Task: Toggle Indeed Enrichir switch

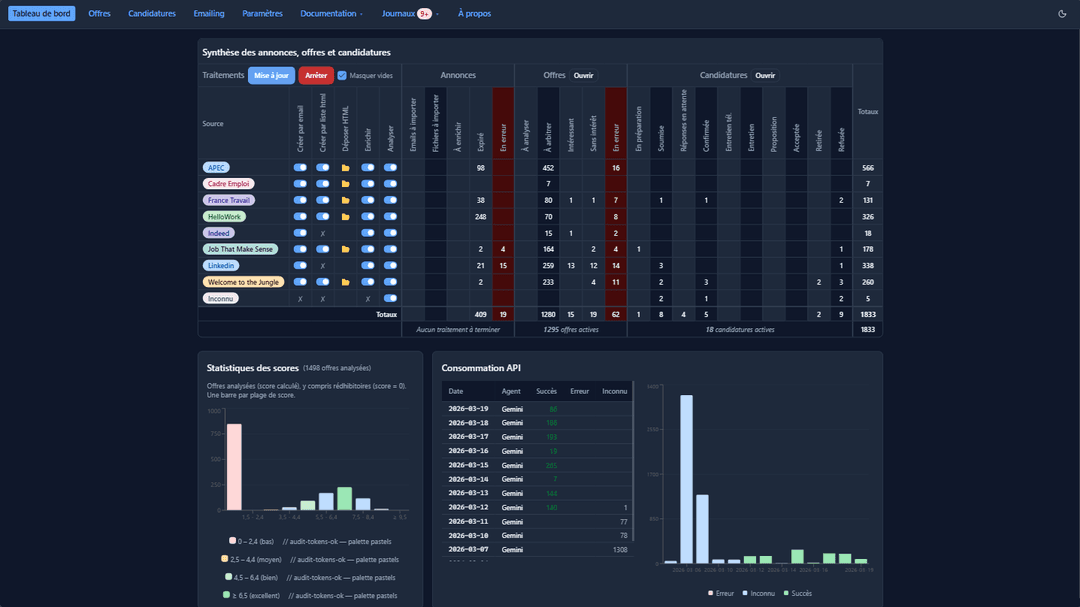Action: [x=368, y=233]
